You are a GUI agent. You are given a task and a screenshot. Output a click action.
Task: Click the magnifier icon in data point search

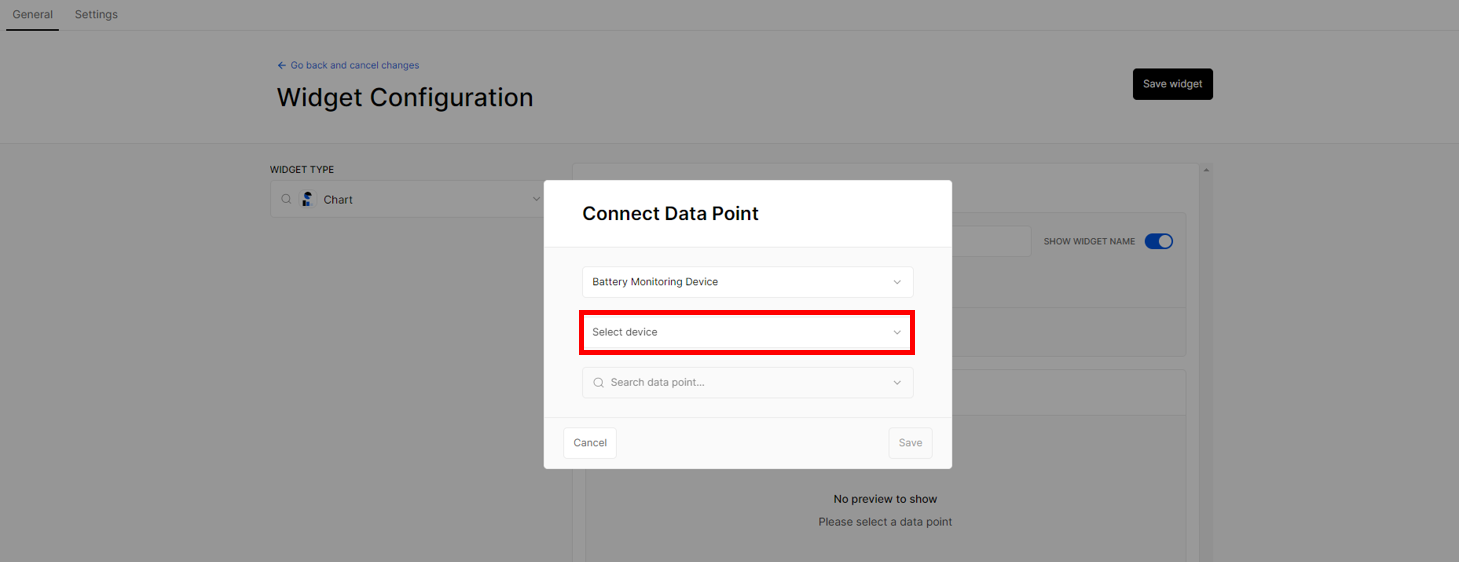(x=599, y=382)
